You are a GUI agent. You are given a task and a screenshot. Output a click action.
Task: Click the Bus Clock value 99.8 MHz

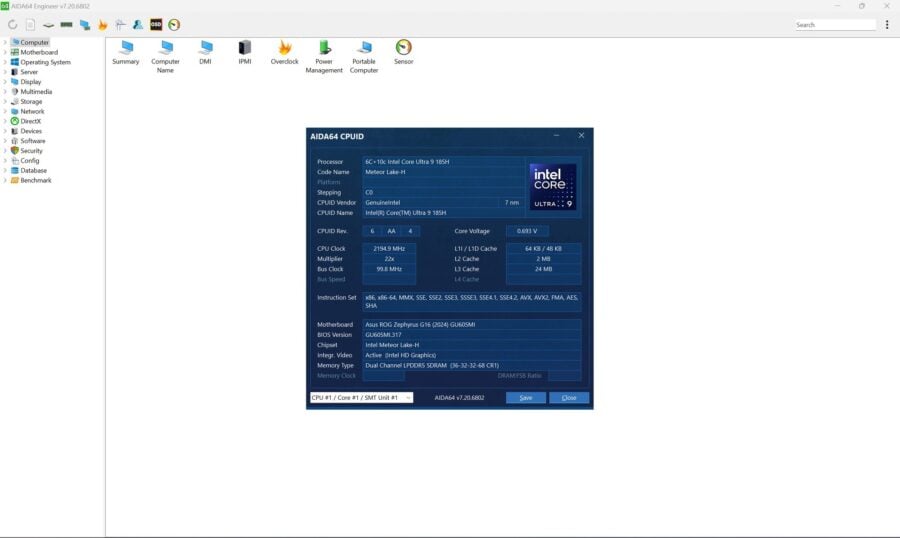click(389, 269)
